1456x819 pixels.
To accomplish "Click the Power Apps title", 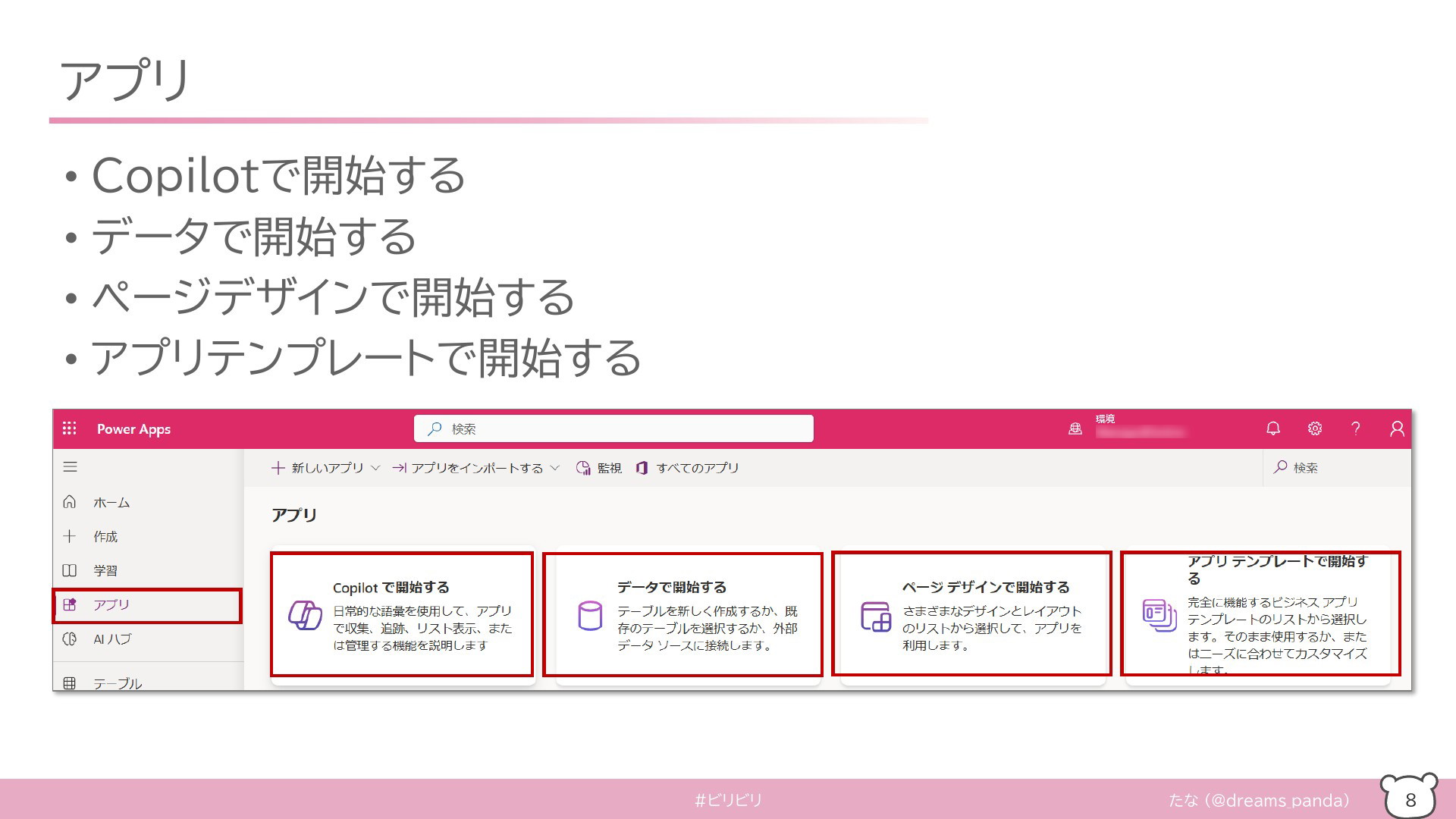I will point(133,429).
